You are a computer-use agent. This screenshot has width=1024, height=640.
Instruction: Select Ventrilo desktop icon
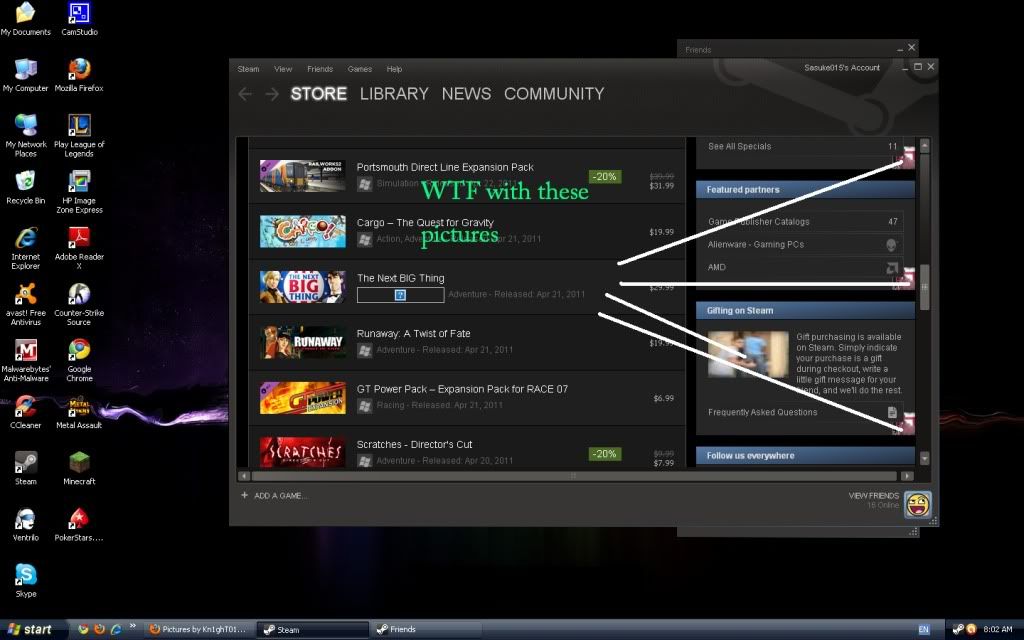click(x=25, y=525)
